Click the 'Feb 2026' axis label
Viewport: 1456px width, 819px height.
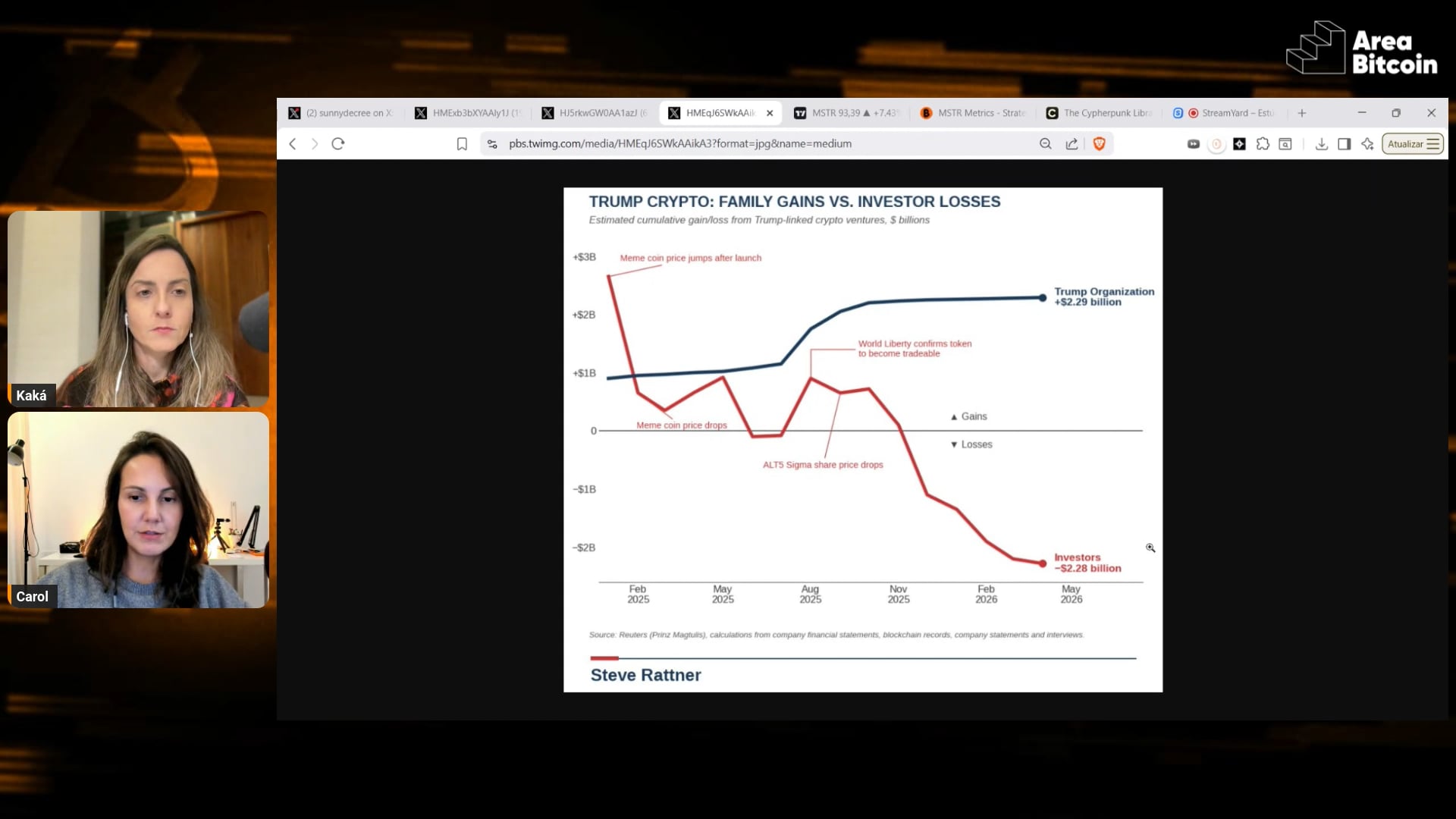(x=987, y=594)
